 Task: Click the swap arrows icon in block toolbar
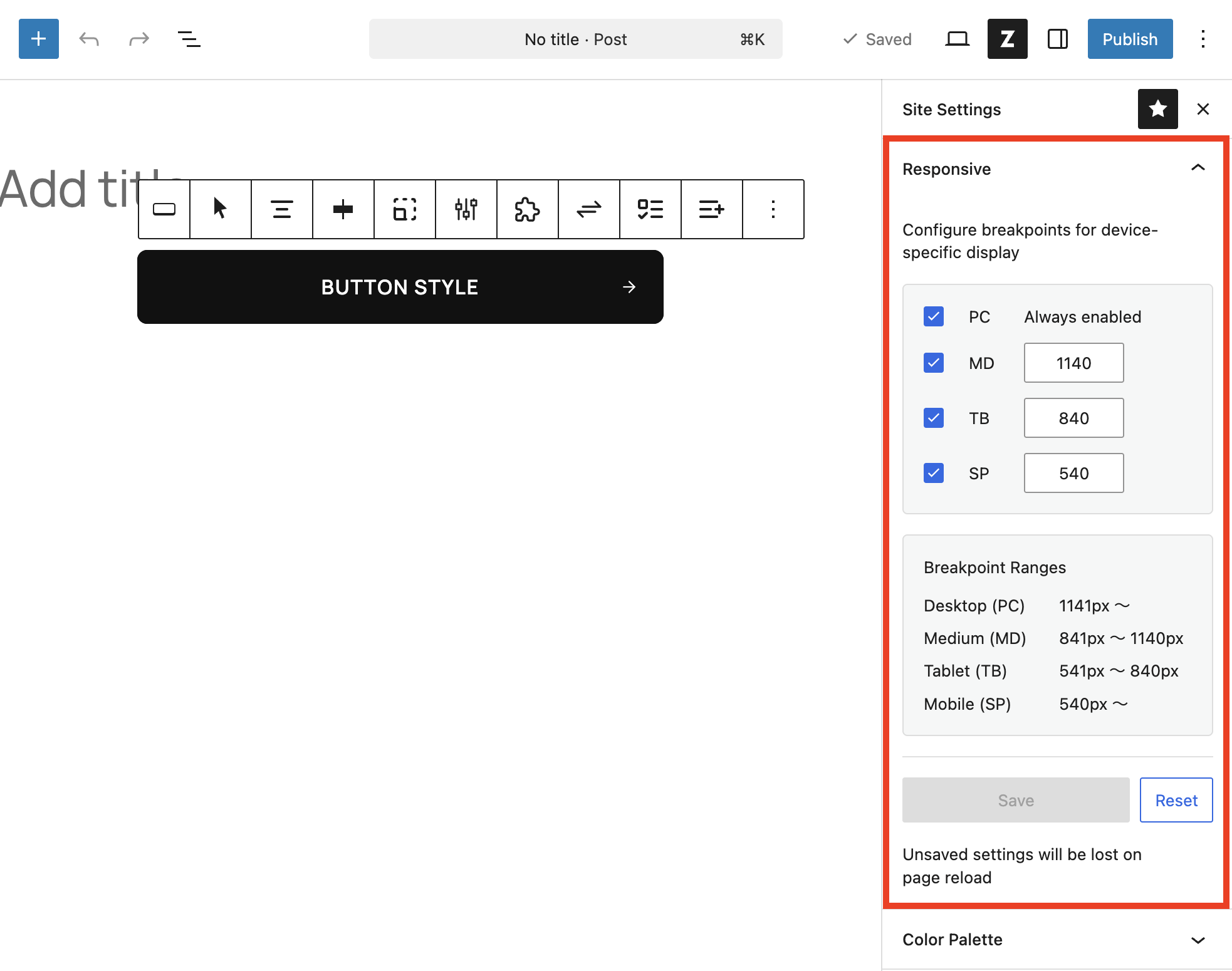click(x=588, y=209)
